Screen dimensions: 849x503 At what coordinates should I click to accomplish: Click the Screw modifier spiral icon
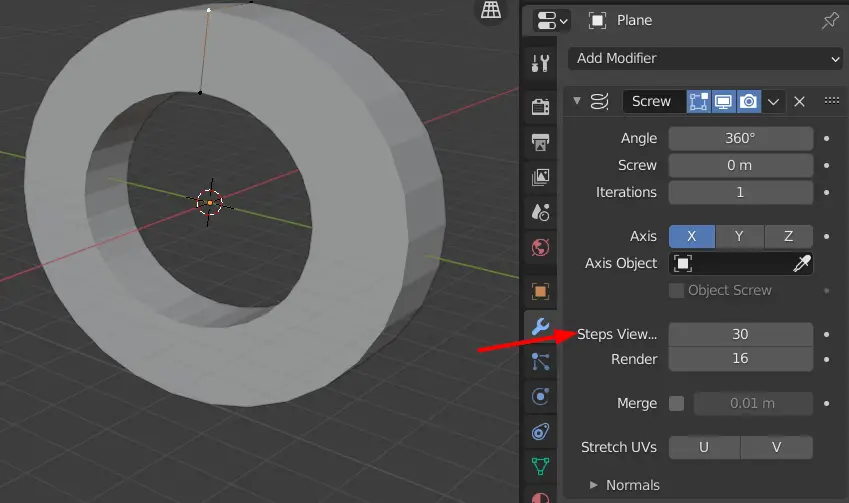pyautogui.click(x=599, y=101)
